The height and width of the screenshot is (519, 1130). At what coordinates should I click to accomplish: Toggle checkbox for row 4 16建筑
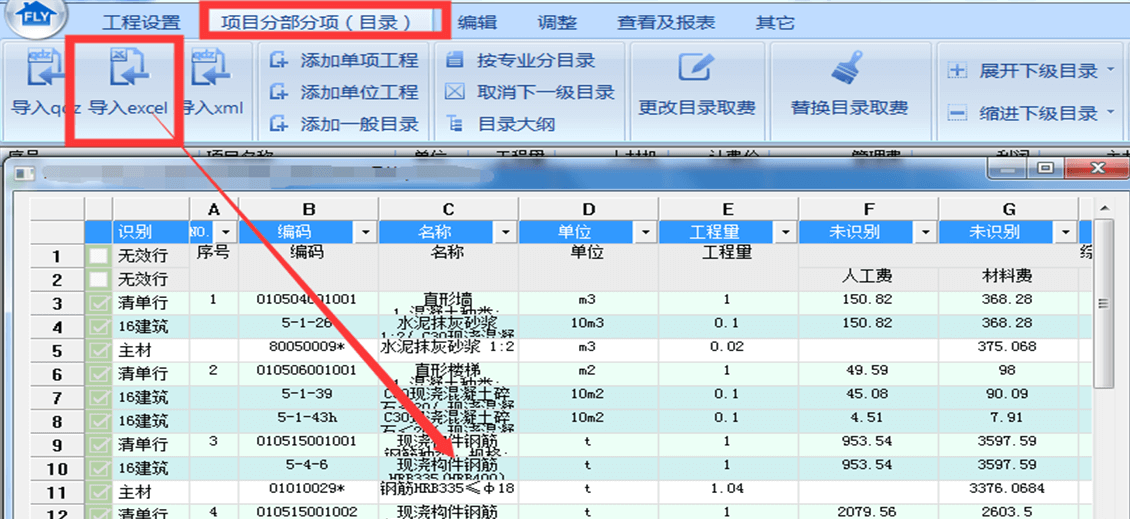point(98,327)
